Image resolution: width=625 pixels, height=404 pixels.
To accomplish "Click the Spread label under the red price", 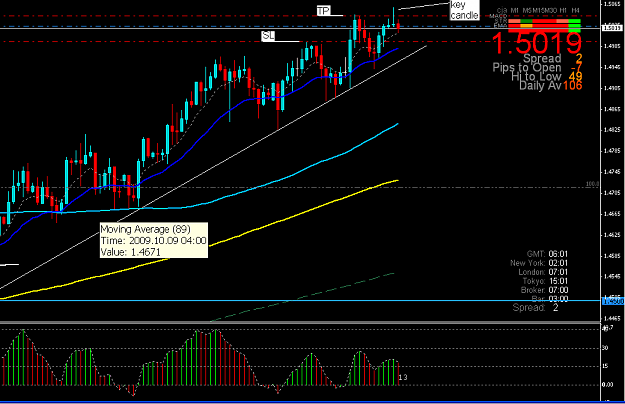I will click(542, 58).
